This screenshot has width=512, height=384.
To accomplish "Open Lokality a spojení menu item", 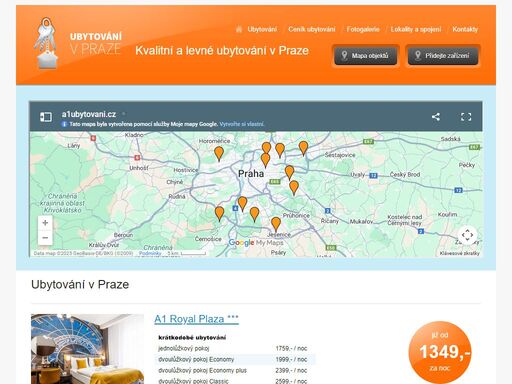I will 416,29.
